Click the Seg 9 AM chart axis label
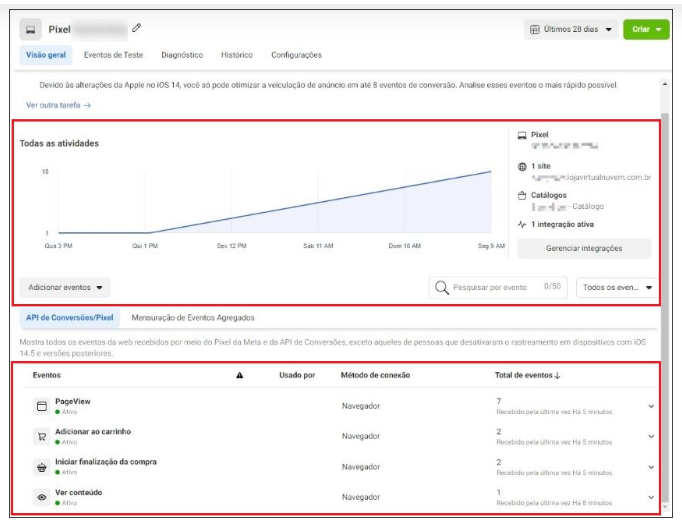Screen dimensions: 682x531 click(491, 246)
